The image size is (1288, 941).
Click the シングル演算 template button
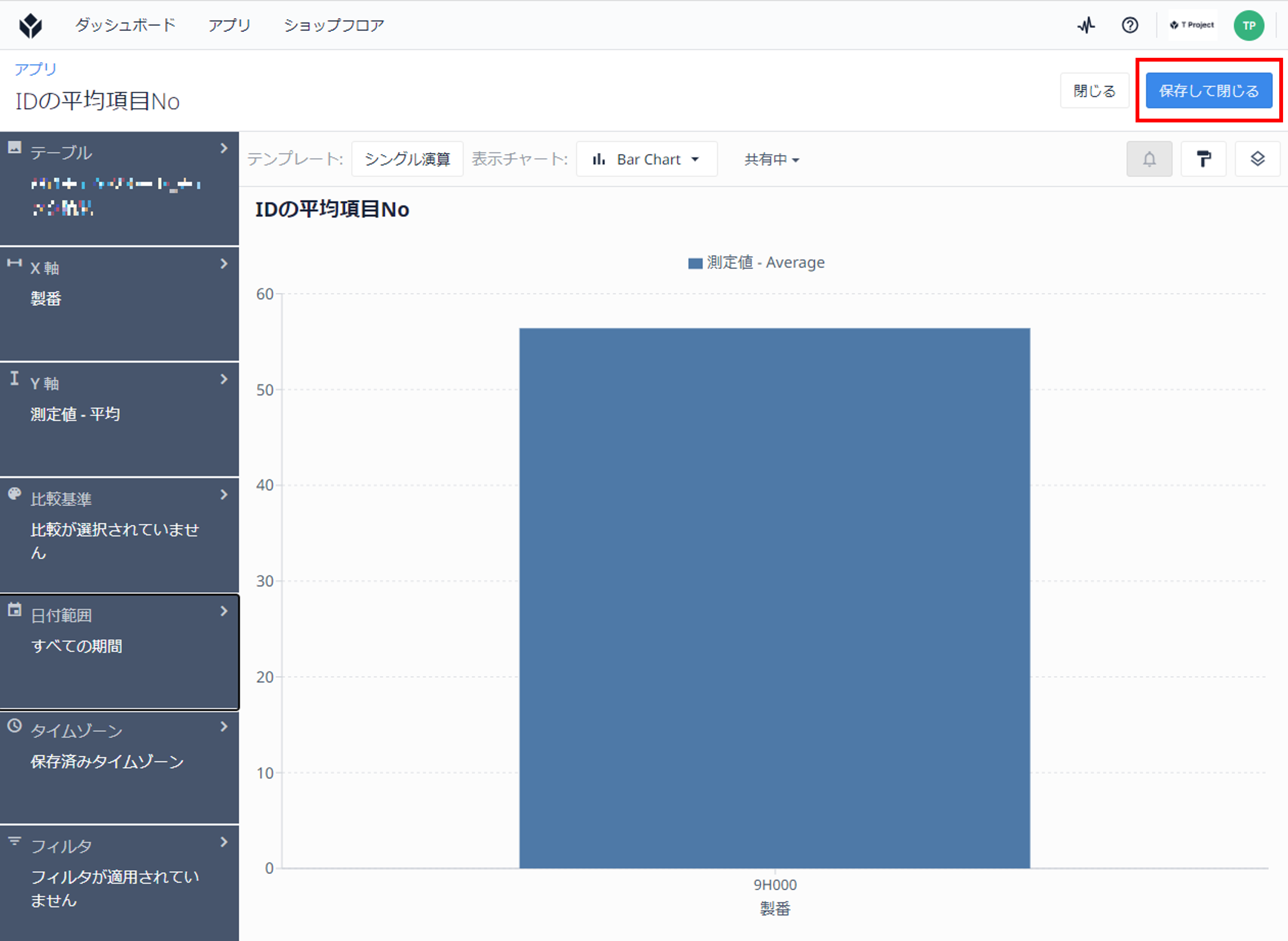pyautogui.click(x=407, y=159)
